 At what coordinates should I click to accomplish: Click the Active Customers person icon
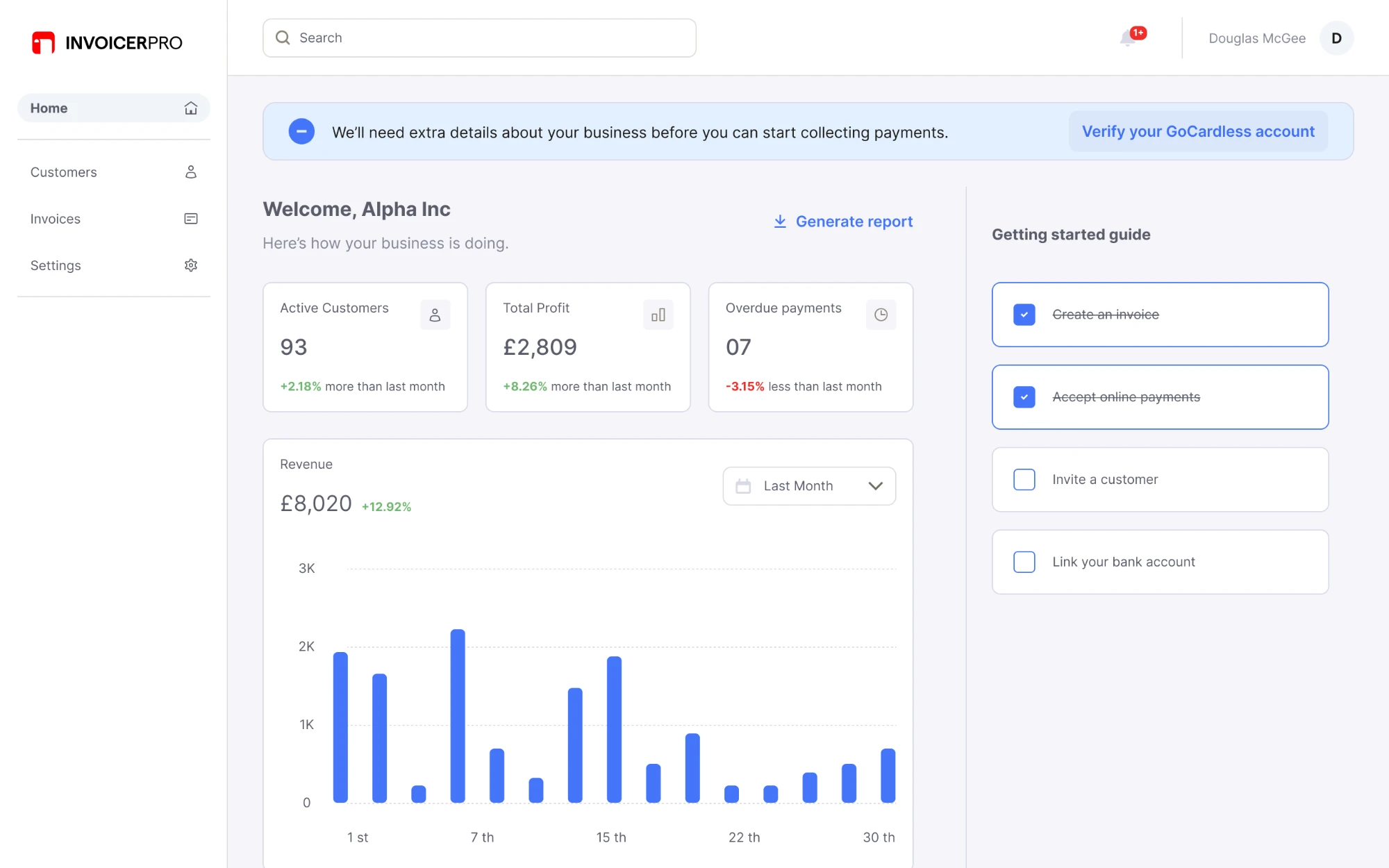(x=435, y=315)
